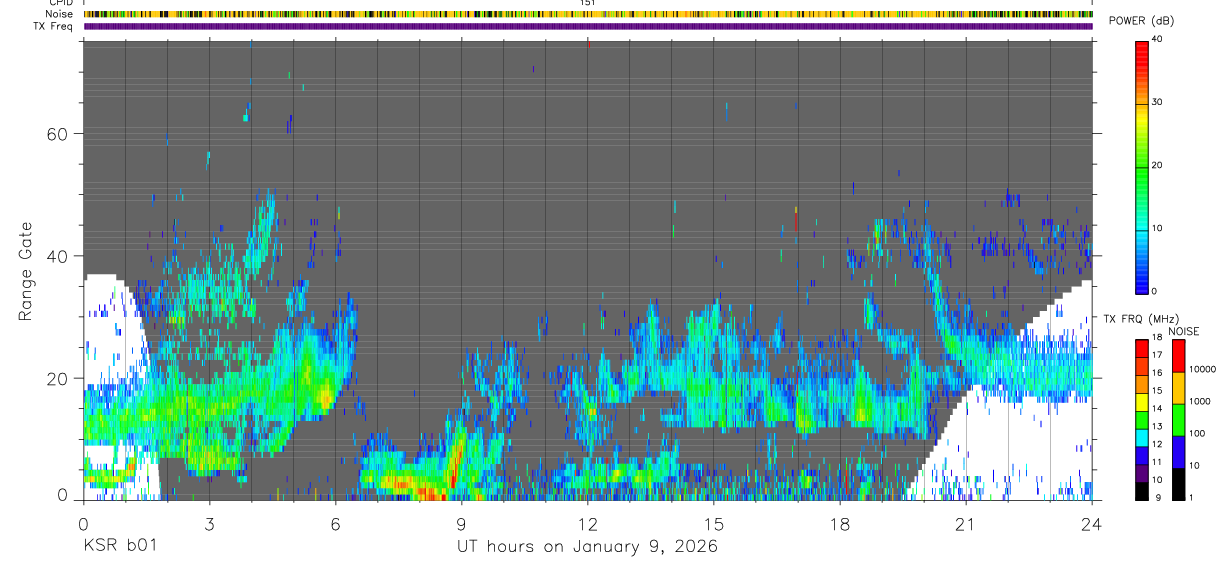This screenshot has height=567, width=1228.
Task: Click the Noise label at top left
Action: [x=60, y=14]
